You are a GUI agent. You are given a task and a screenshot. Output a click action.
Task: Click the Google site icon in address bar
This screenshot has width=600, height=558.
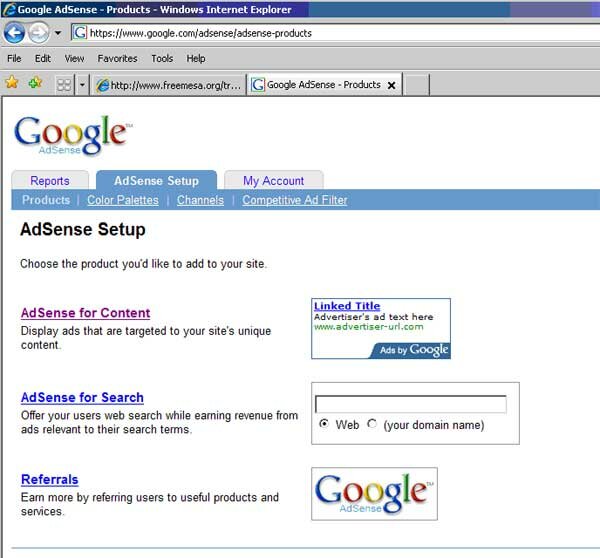click(80, 33)
